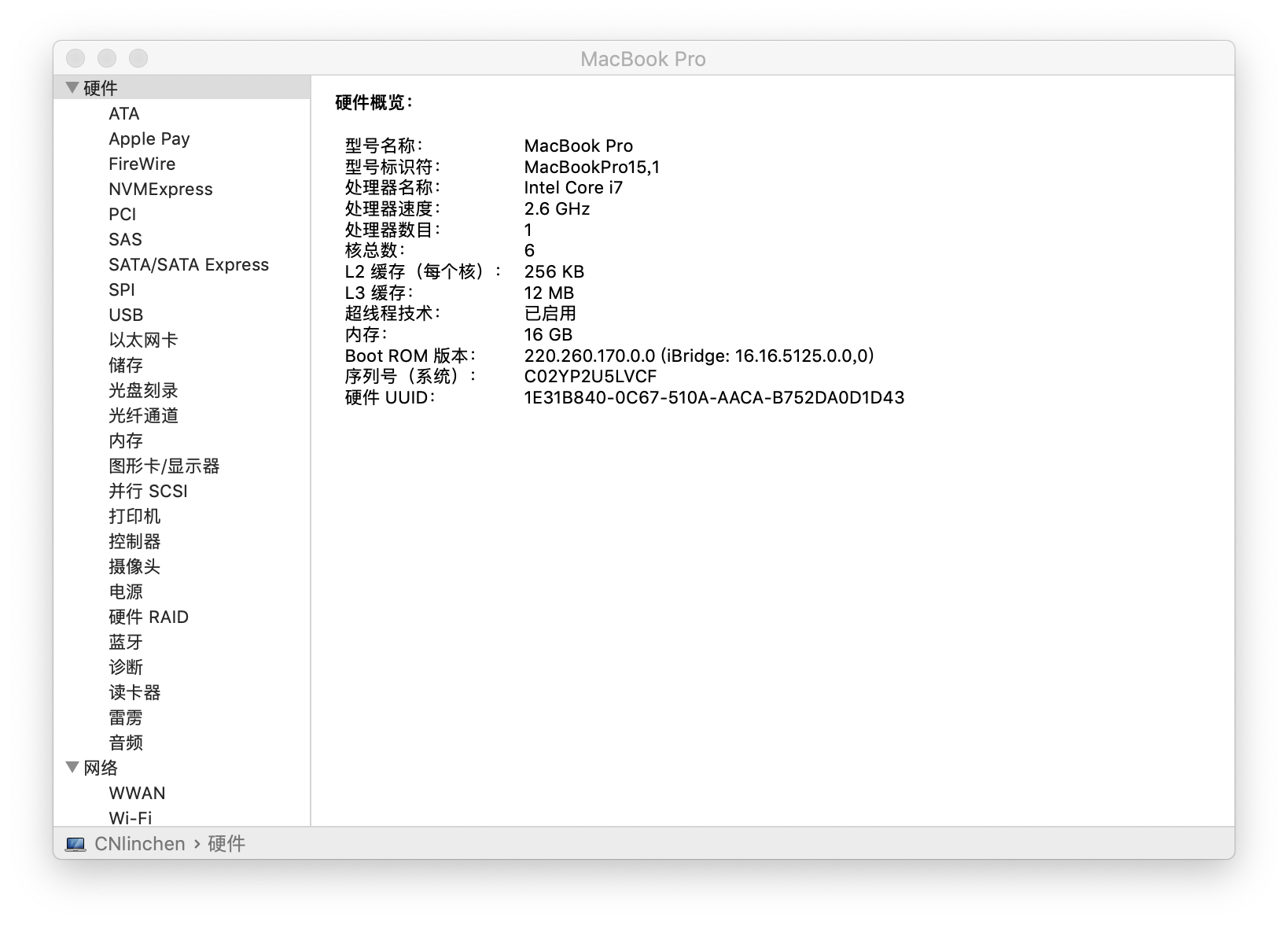Click the computer icon in path bar

tap(75, 844)
